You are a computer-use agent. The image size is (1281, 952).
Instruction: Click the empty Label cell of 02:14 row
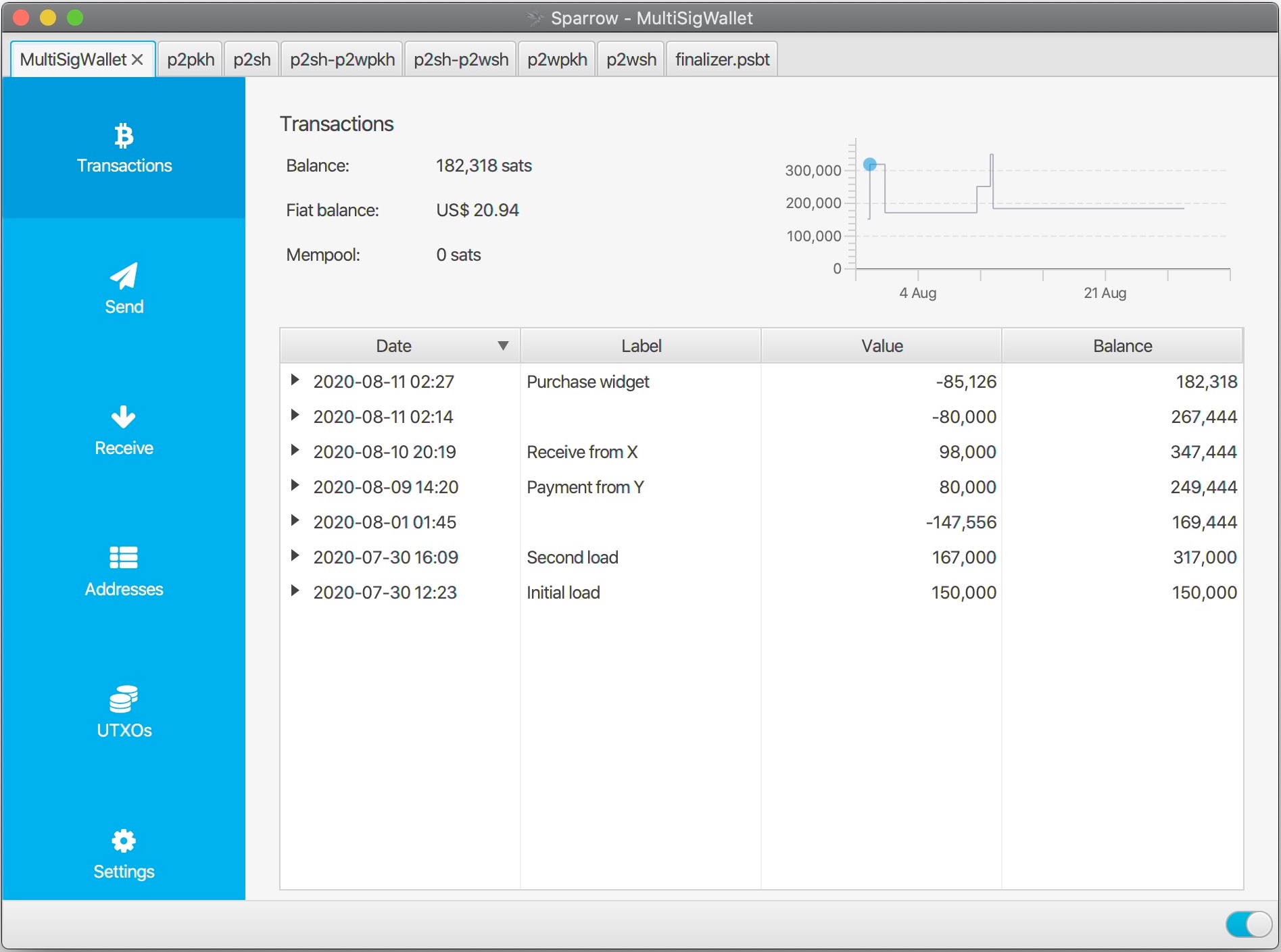tap(641, 417)
